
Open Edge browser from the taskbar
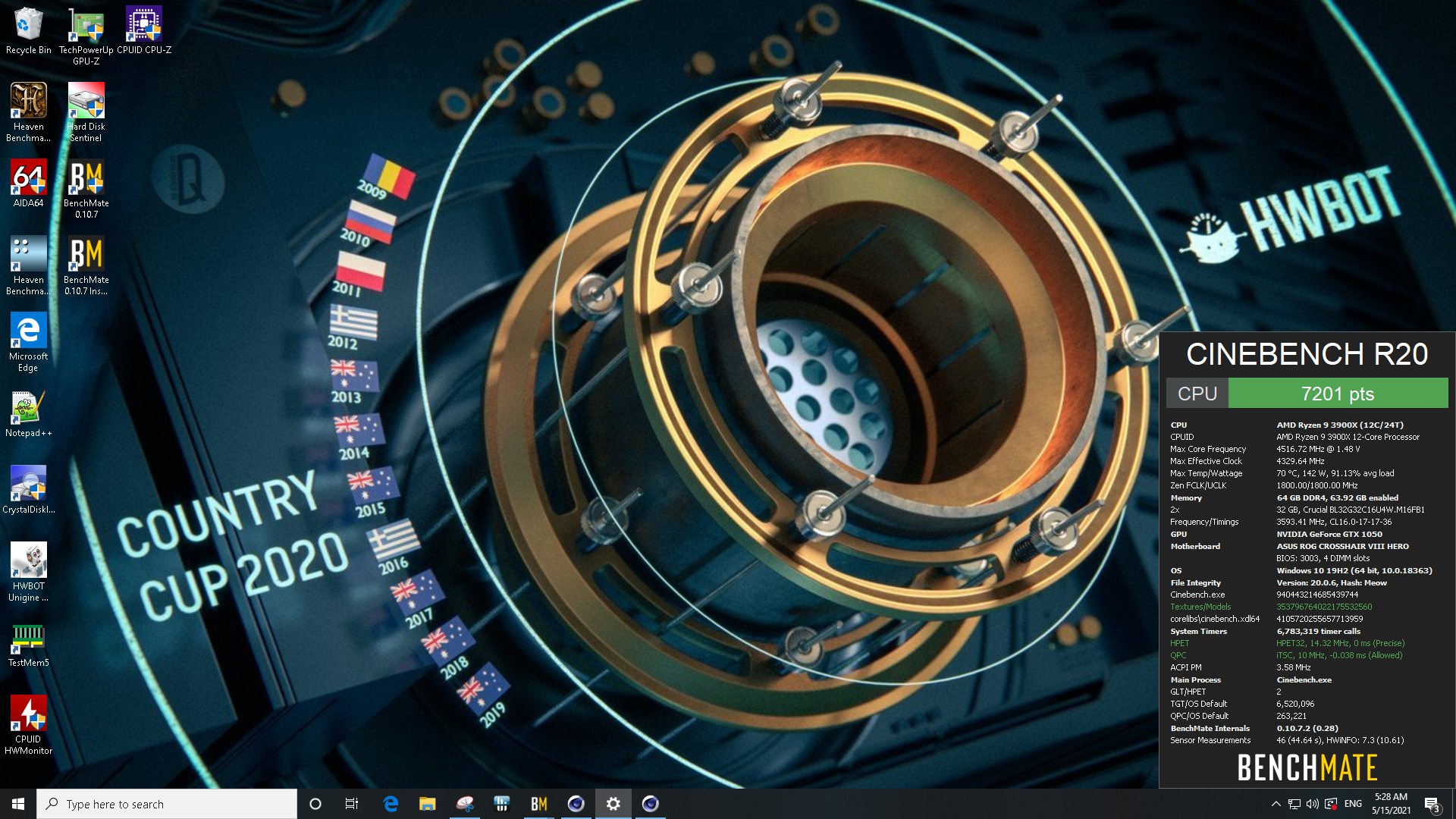391,804
